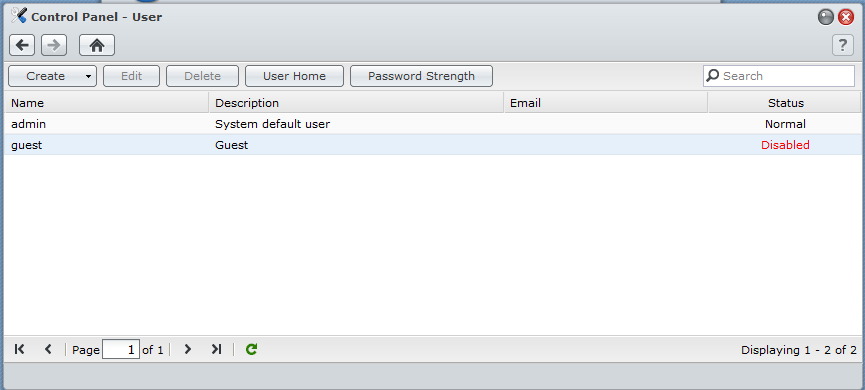Open Password Strength settings
This screenshot has width=865, height=390.
click(x=421, y=76)
